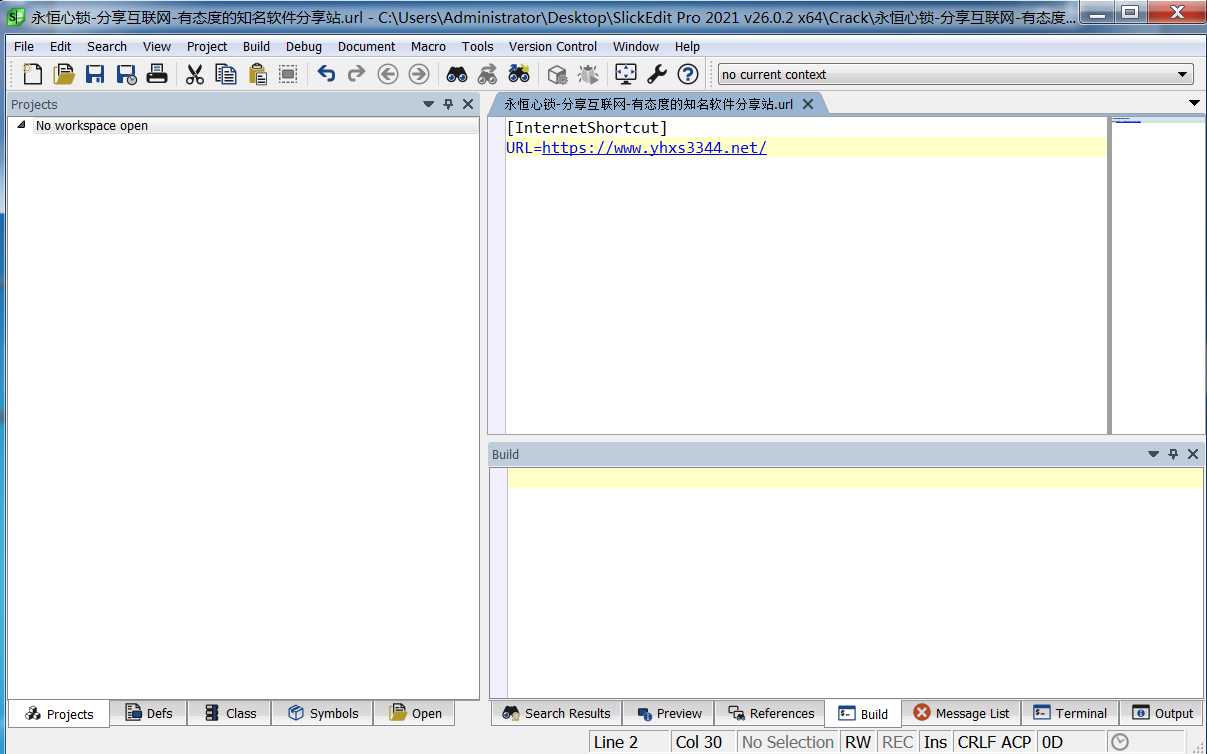Open the Version Control menu
This screenshot has width=1207, height=754.
coord(553,46)
